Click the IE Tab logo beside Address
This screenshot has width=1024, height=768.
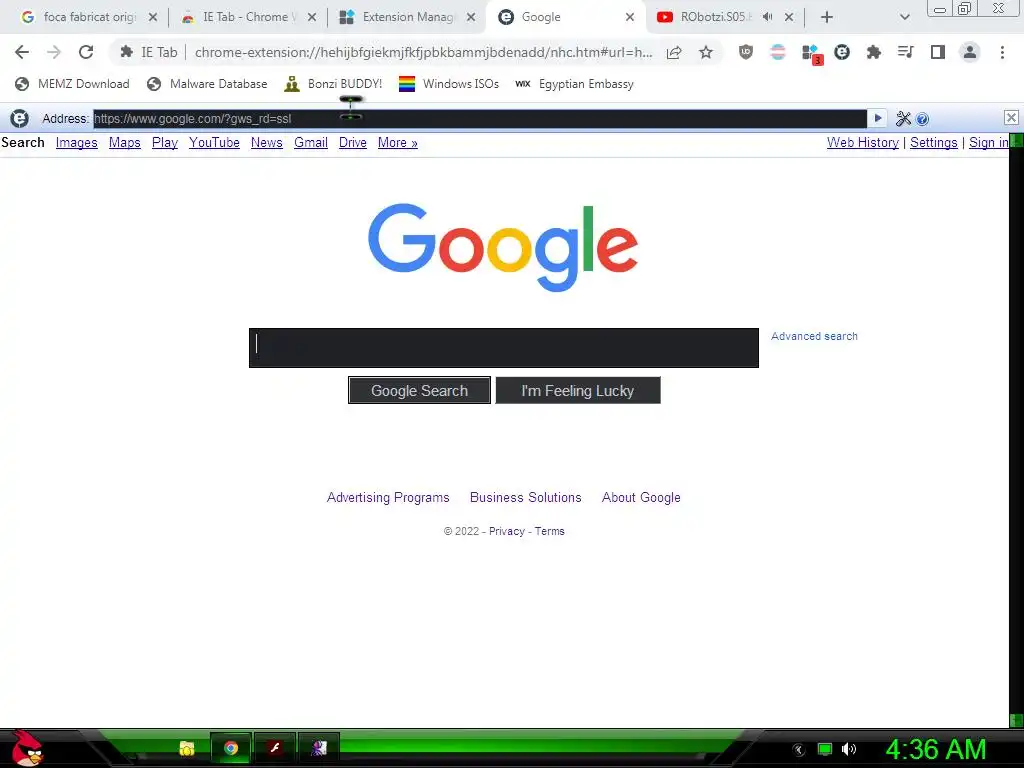tap(20, 118)
